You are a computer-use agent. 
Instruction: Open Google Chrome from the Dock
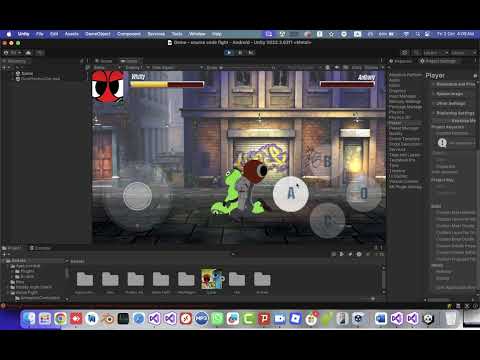(x=60, y=319)
